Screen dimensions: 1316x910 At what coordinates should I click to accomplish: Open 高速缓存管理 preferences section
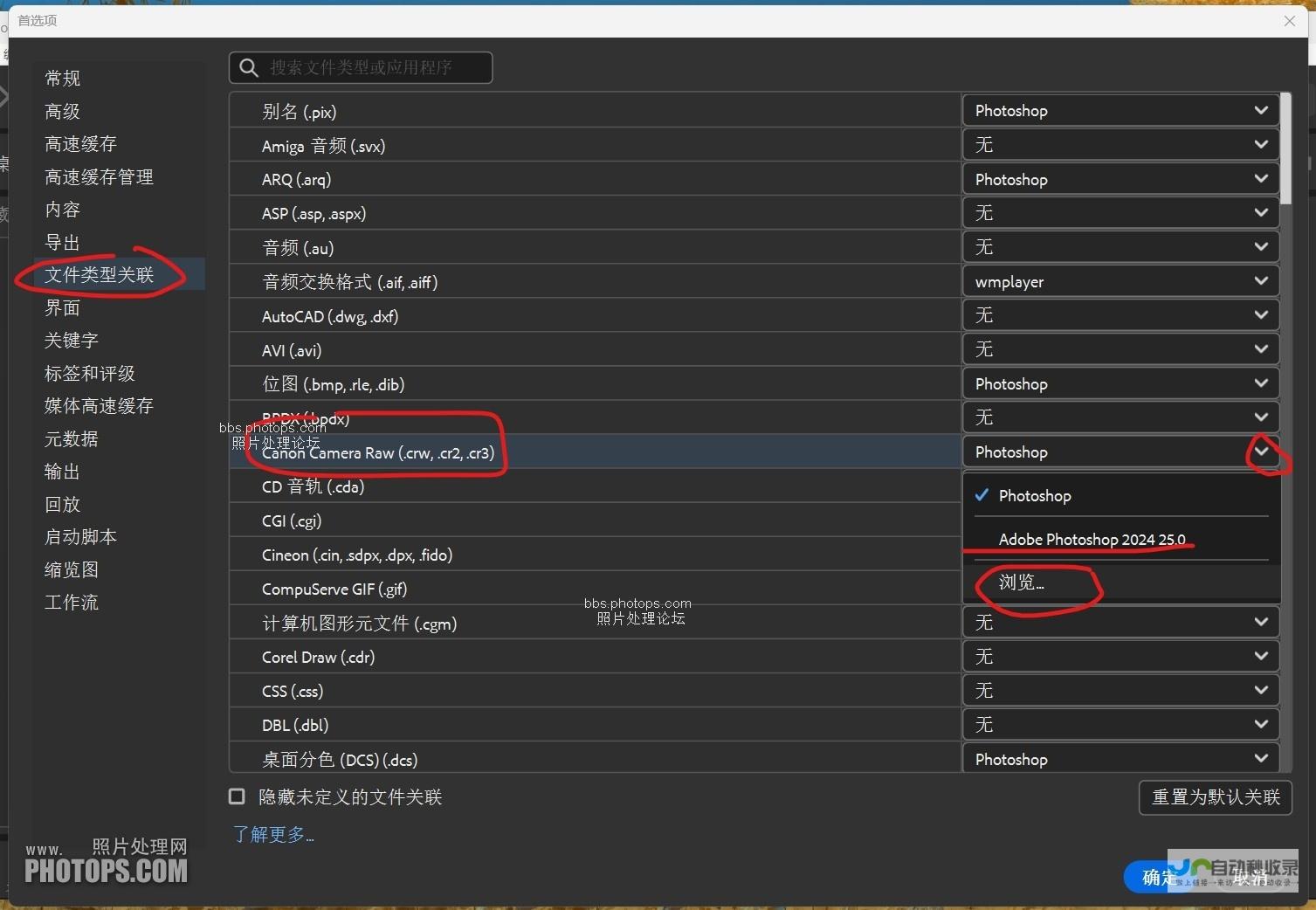[99, 176]
